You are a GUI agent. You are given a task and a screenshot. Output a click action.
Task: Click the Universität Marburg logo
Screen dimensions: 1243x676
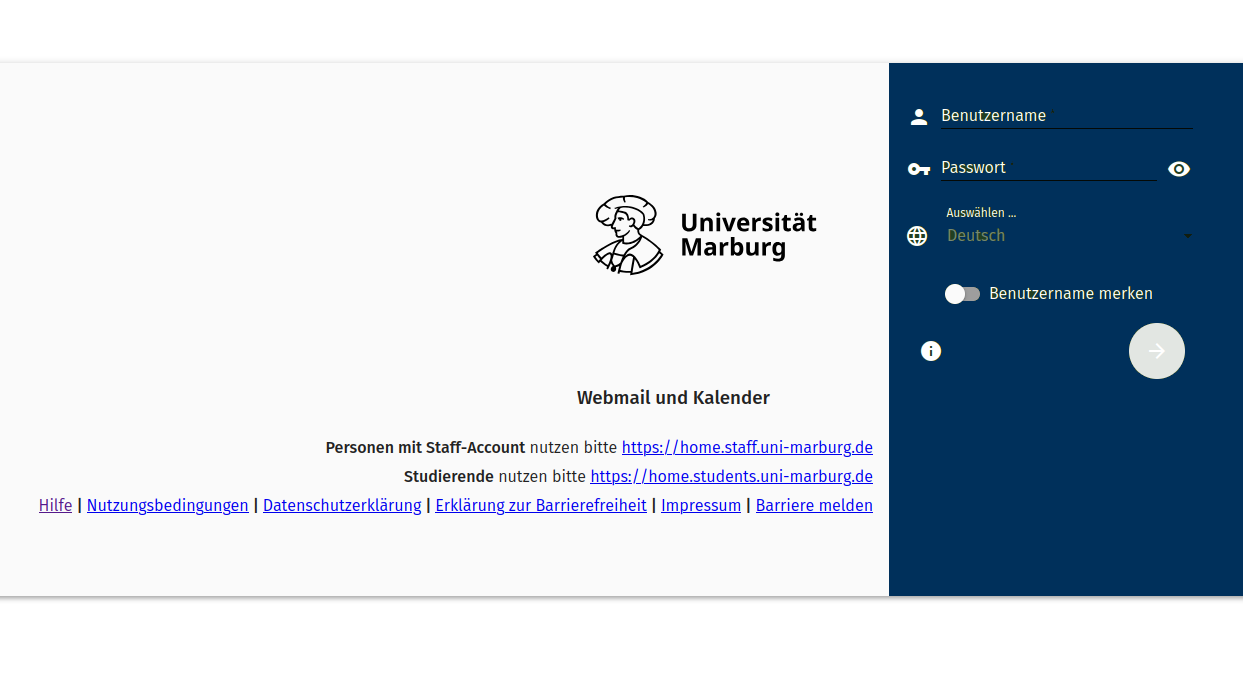point(705,235)
